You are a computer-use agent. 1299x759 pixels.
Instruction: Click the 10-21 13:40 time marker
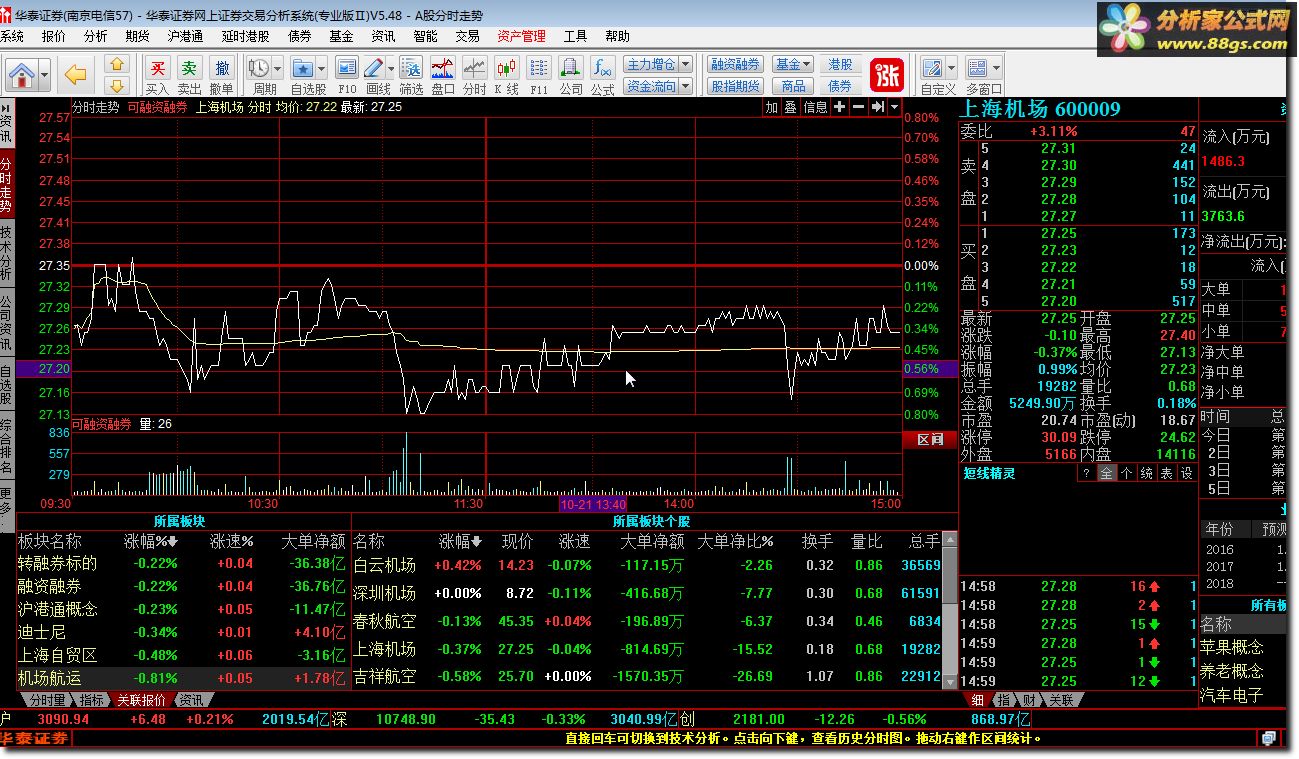coord(593,505)
